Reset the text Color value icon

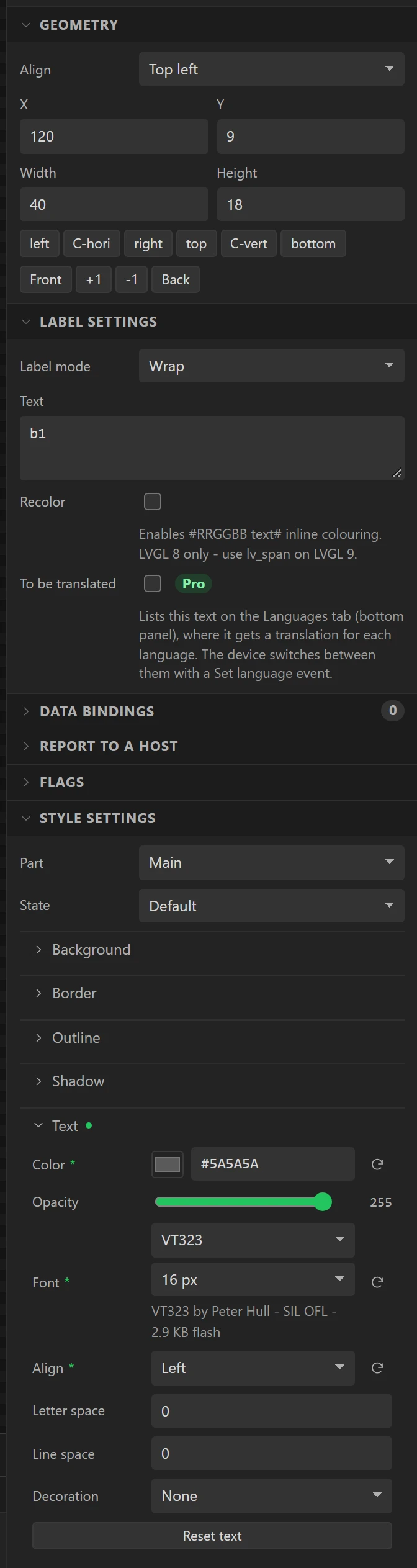pos(377,1164)
